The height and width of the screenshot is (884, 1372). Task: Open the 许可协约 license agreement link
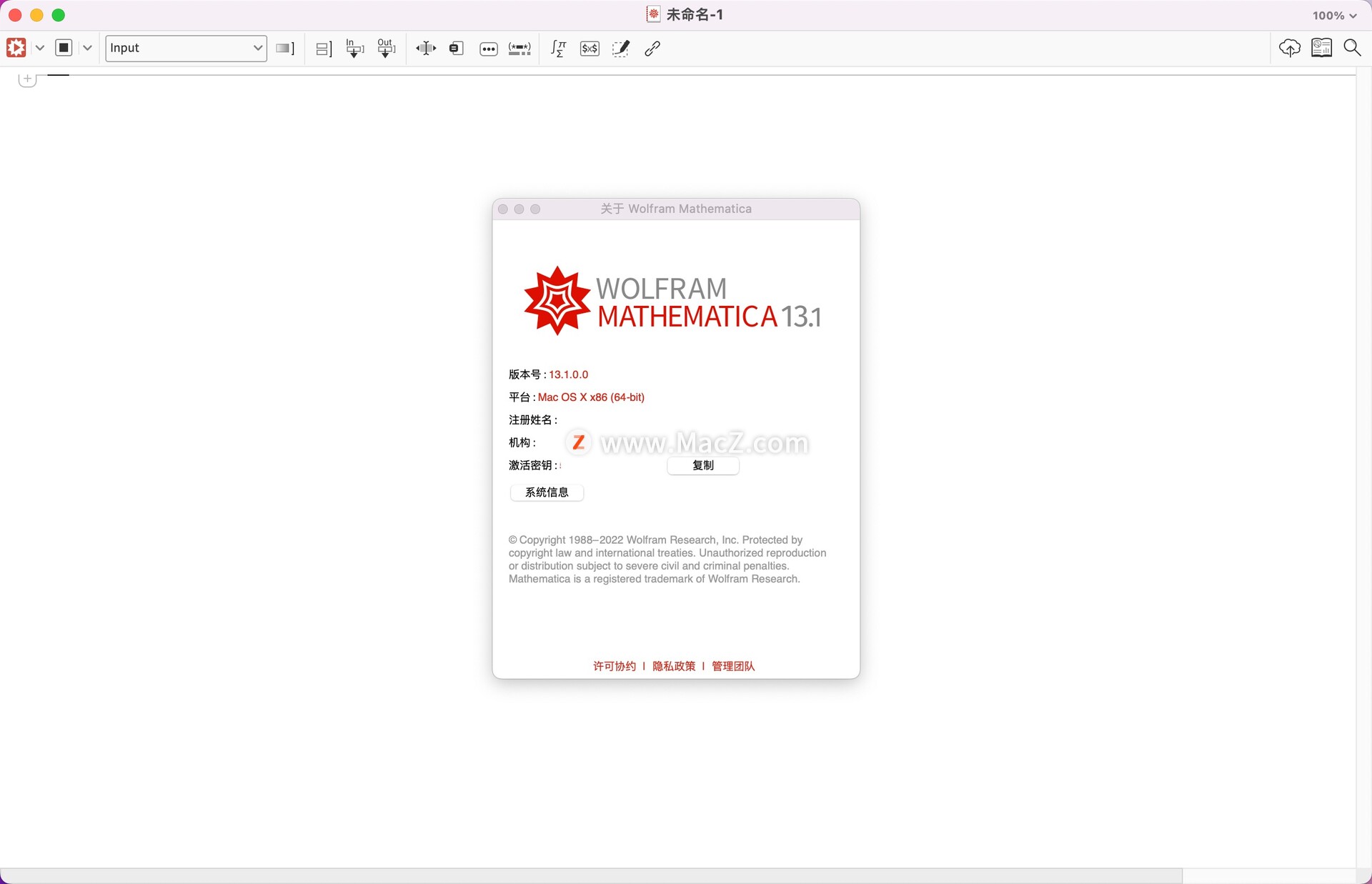click(x=615, y=666)
